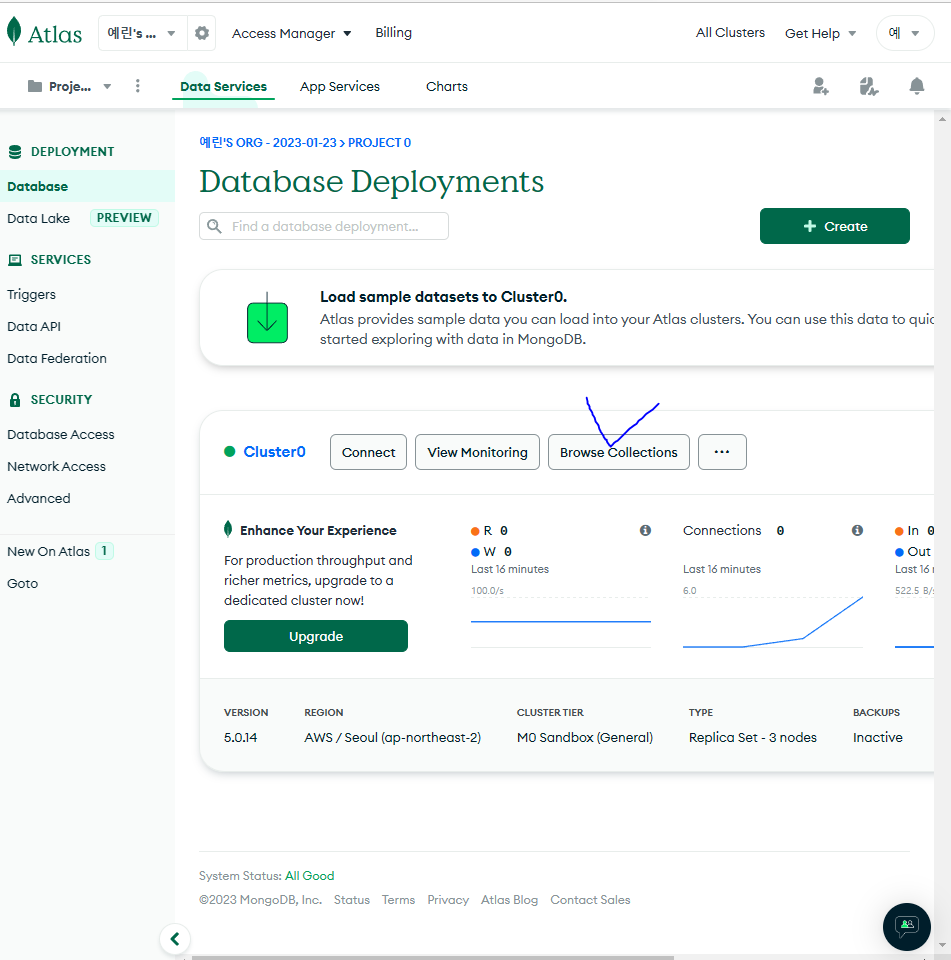Click the Services monitor icon

15,260
